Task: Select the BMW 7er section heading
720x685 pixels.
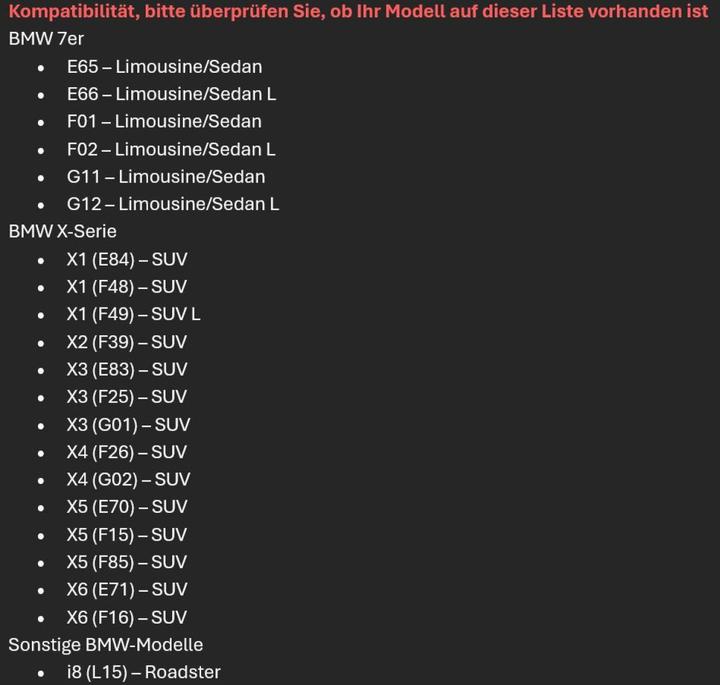Action: coord(46,39)
